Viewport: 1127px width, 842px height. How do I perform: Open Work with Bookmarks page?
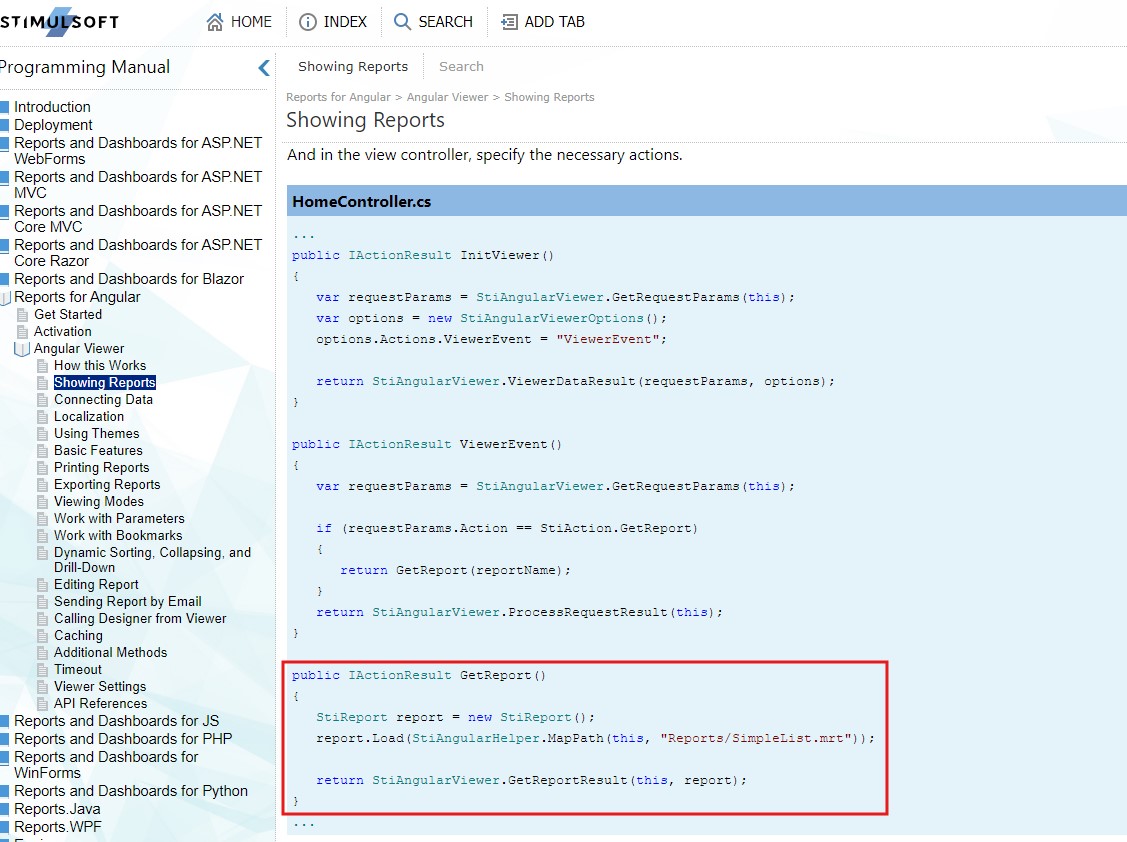(118, 536)
